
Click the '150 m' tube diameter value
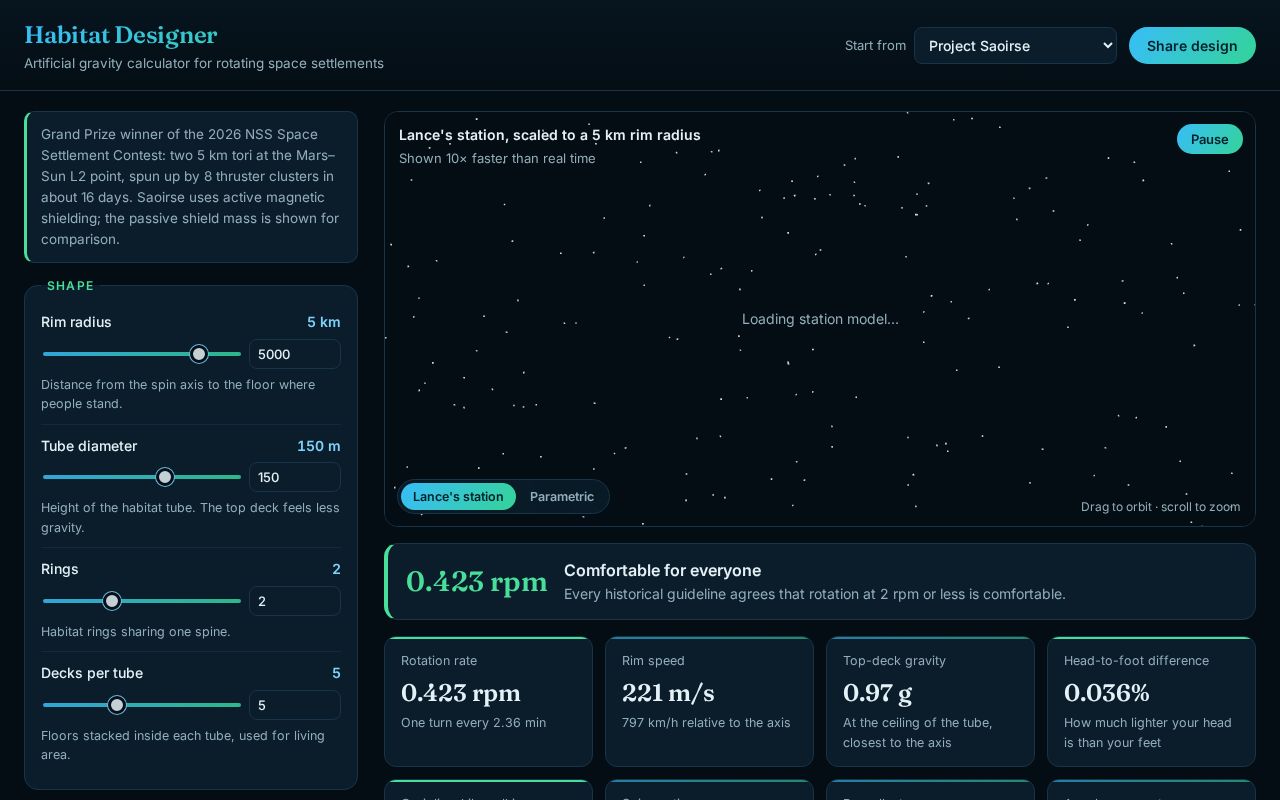click(319, 446)
